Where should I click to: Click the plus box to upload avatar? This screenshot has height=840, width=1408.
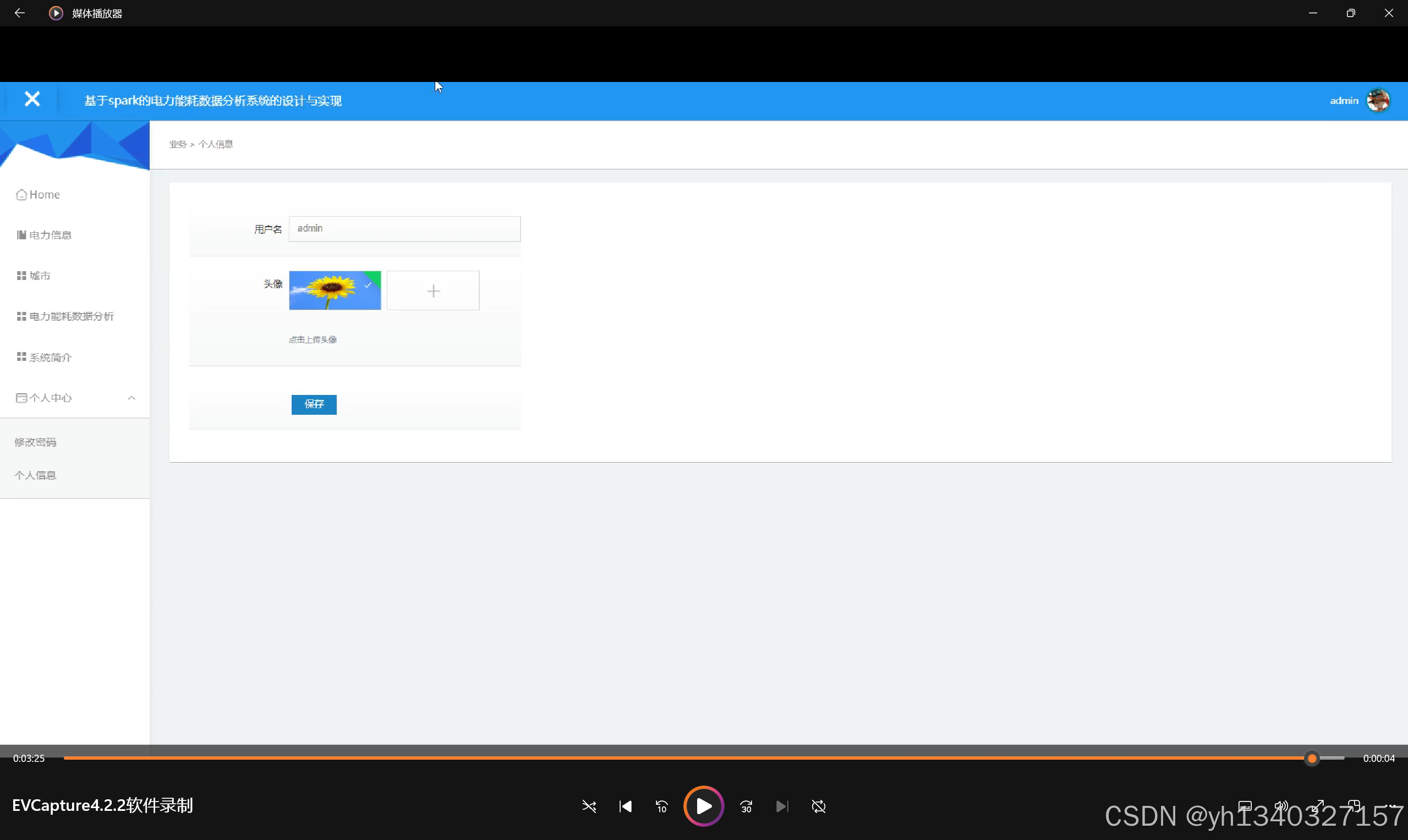(x=433, y=291)
